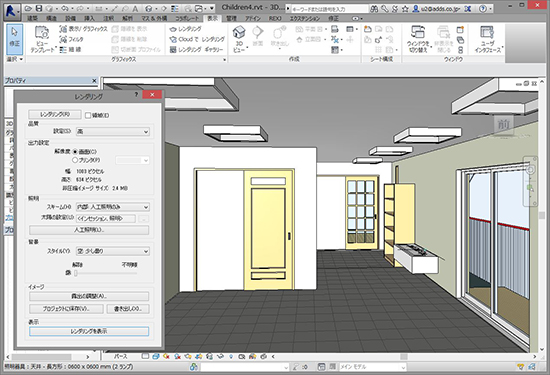550x375 pixels.
Task: Click 書き出し (Export) button
Action: tap(128, 309)
